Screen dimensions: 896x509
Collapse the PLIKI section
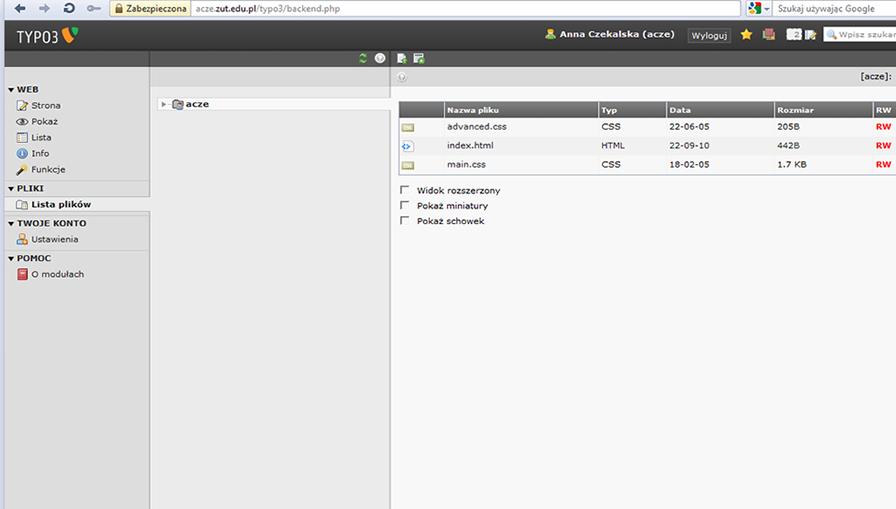[11, 189]
